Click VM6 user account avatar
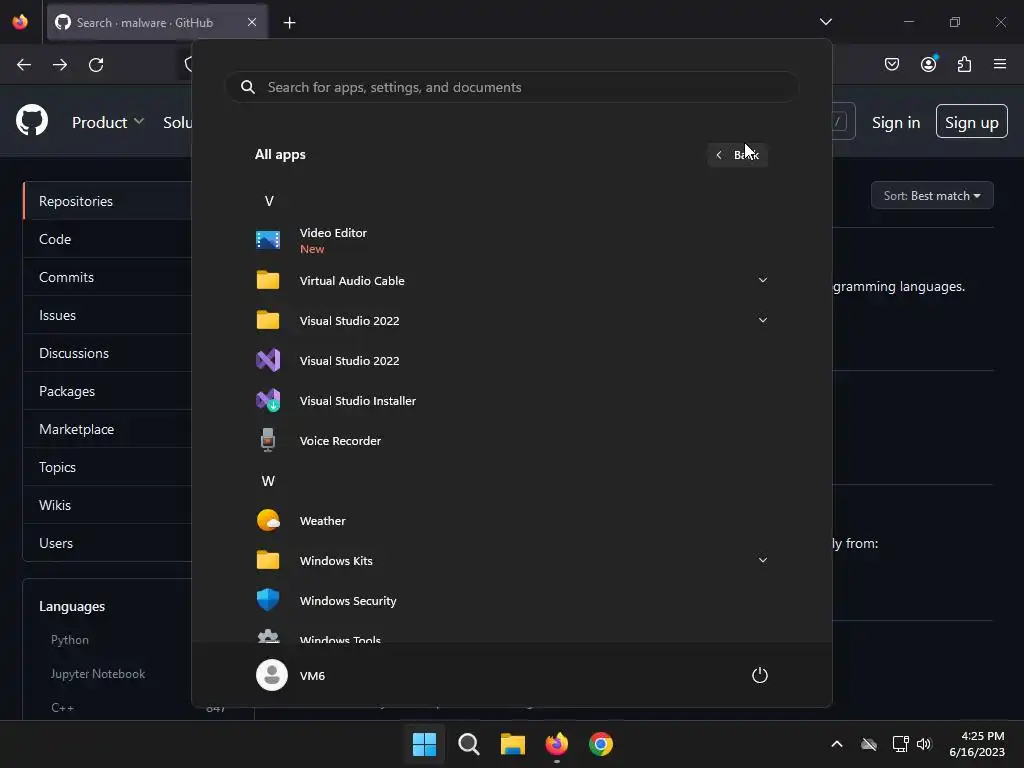The image size is (1024, 768). pyautogui.click(x=272, y=675)
